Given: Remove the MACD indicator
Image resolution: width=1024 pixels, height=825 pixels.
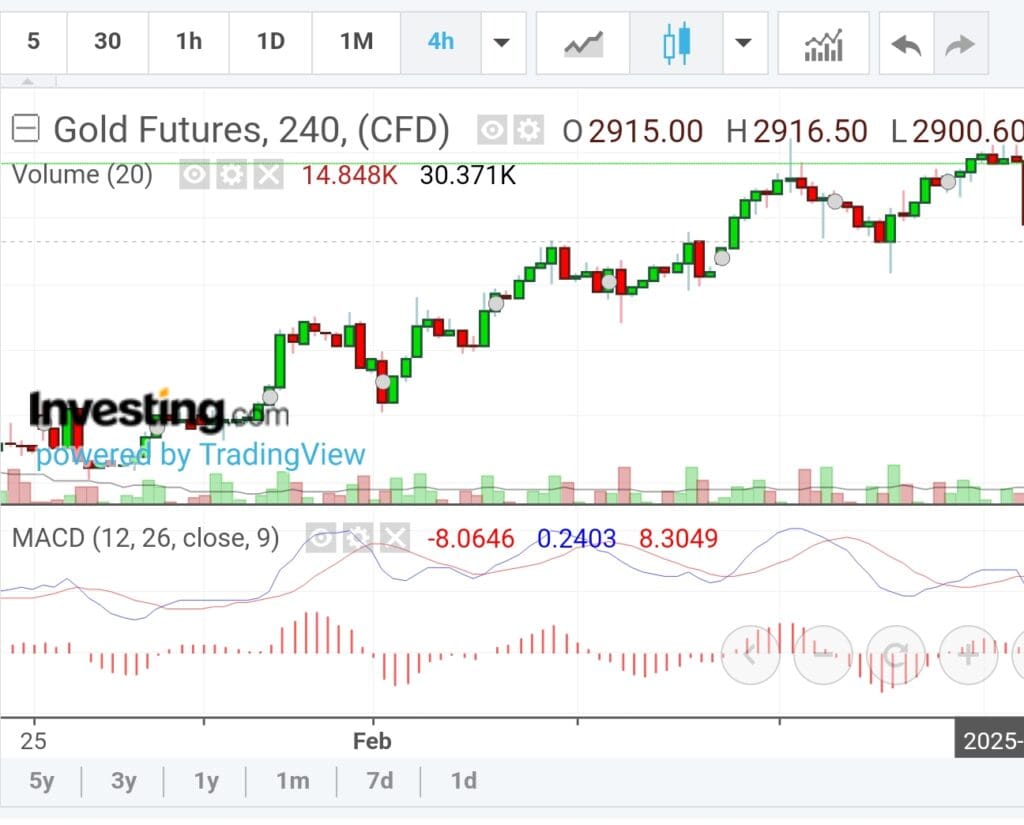Looking at the screenshot, I should (395, 538).
